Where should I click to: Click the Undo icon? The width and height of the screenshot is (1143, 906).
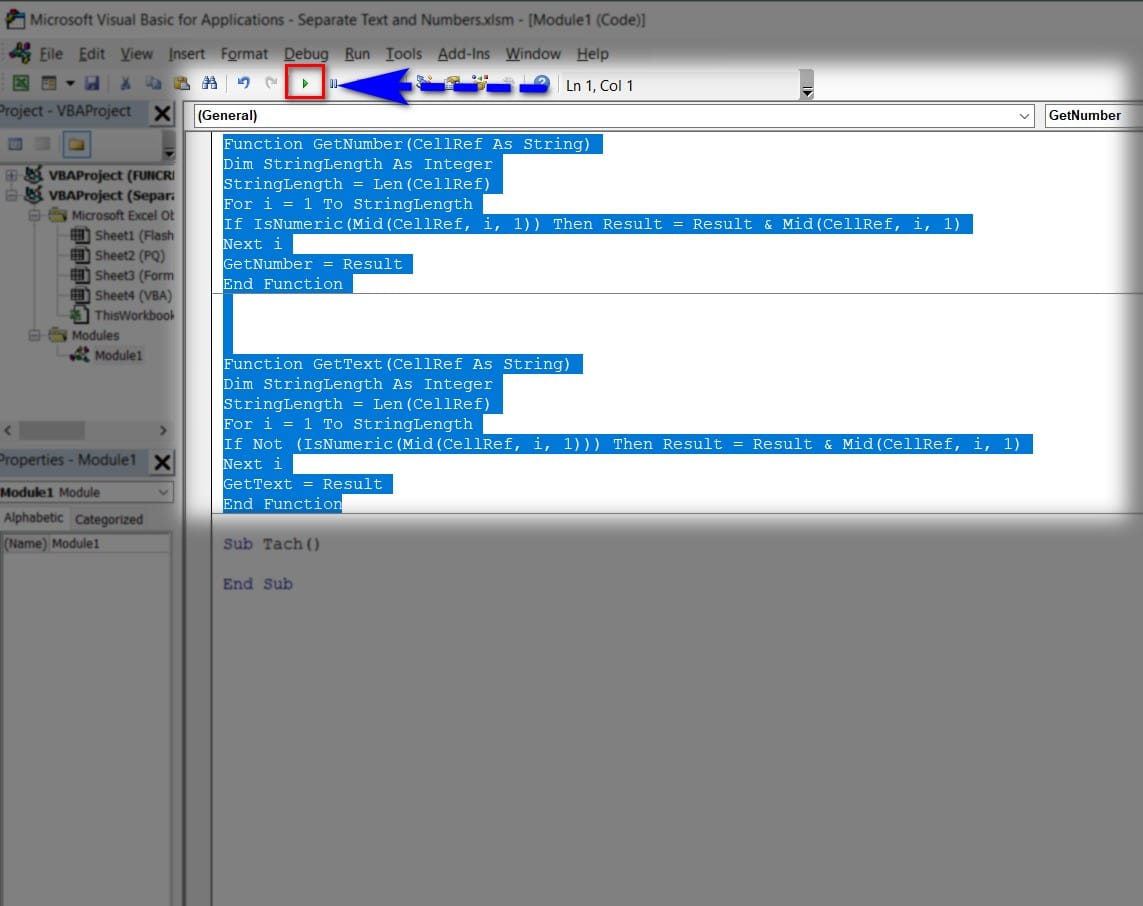coord(242,82)
